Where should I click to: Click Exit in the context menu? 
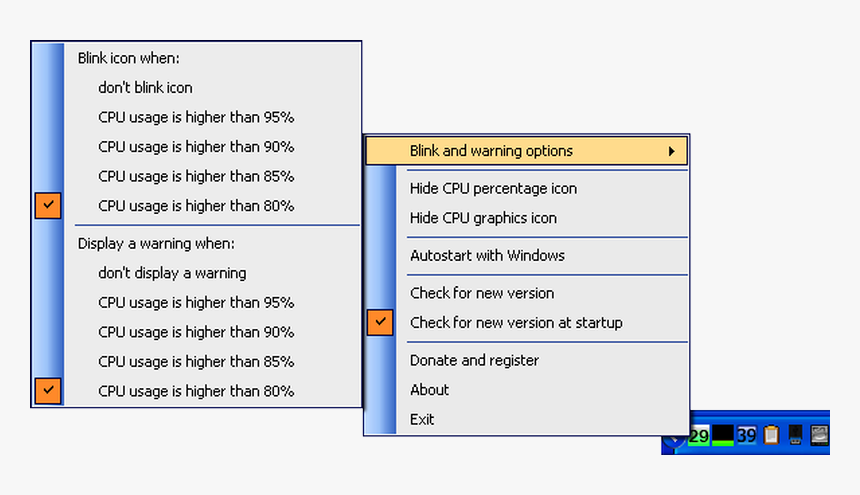(x=422, y=419)
